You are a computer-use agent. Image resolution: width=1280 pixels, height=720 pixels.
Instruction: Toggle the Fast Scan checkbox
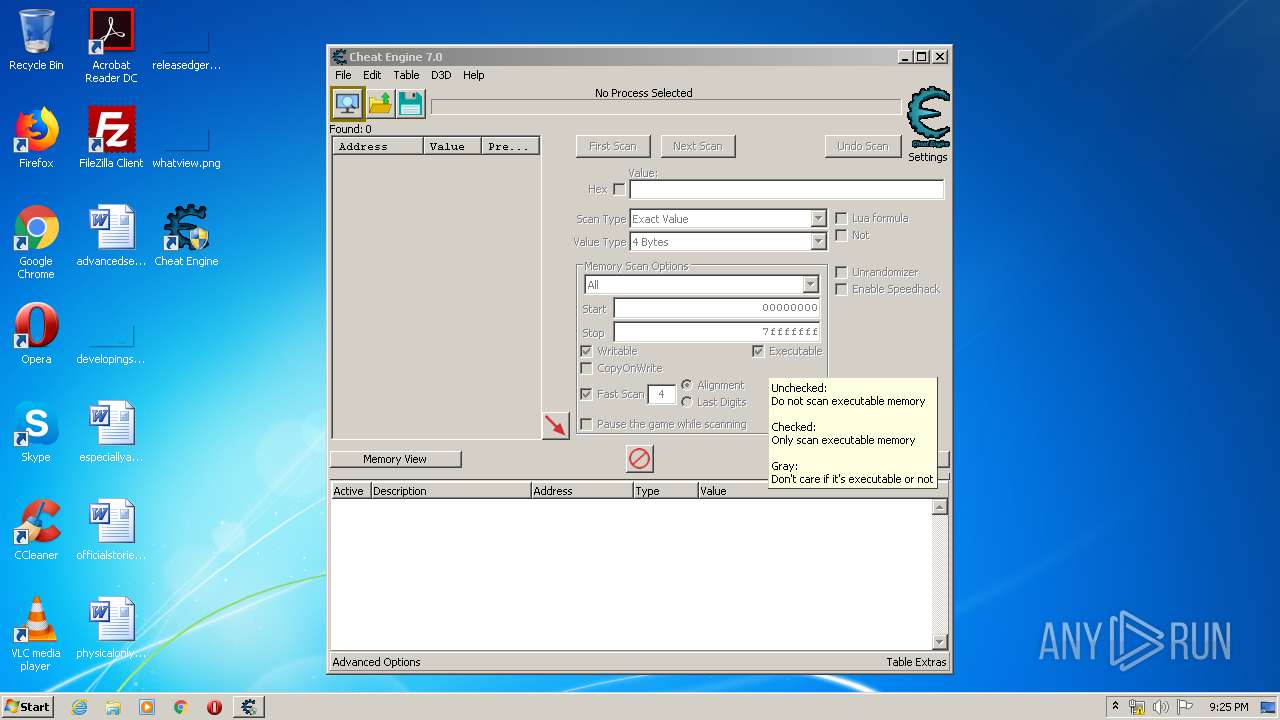[x=586, y=394]
